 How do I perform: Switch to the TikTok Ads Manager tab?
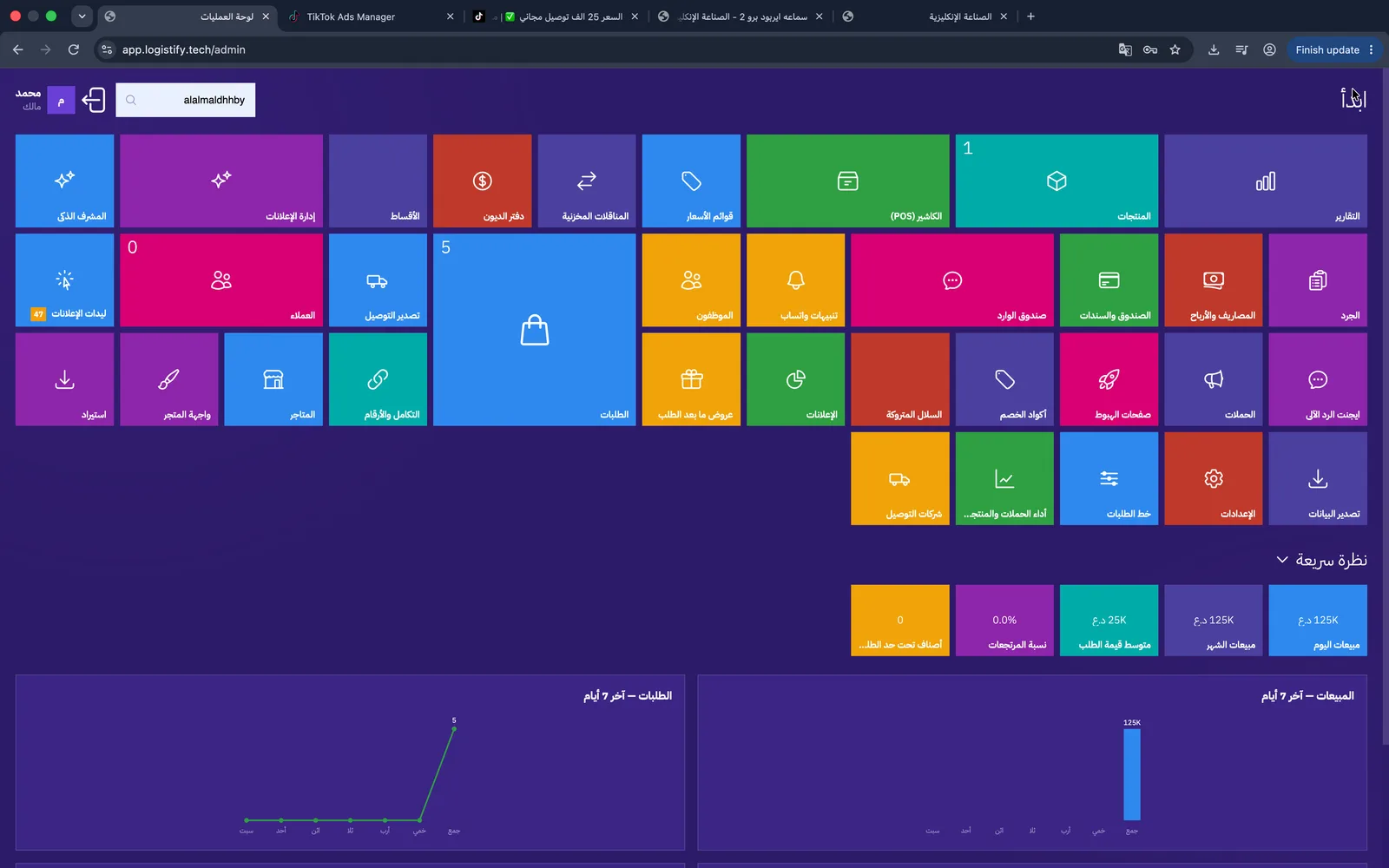[371, 16]
